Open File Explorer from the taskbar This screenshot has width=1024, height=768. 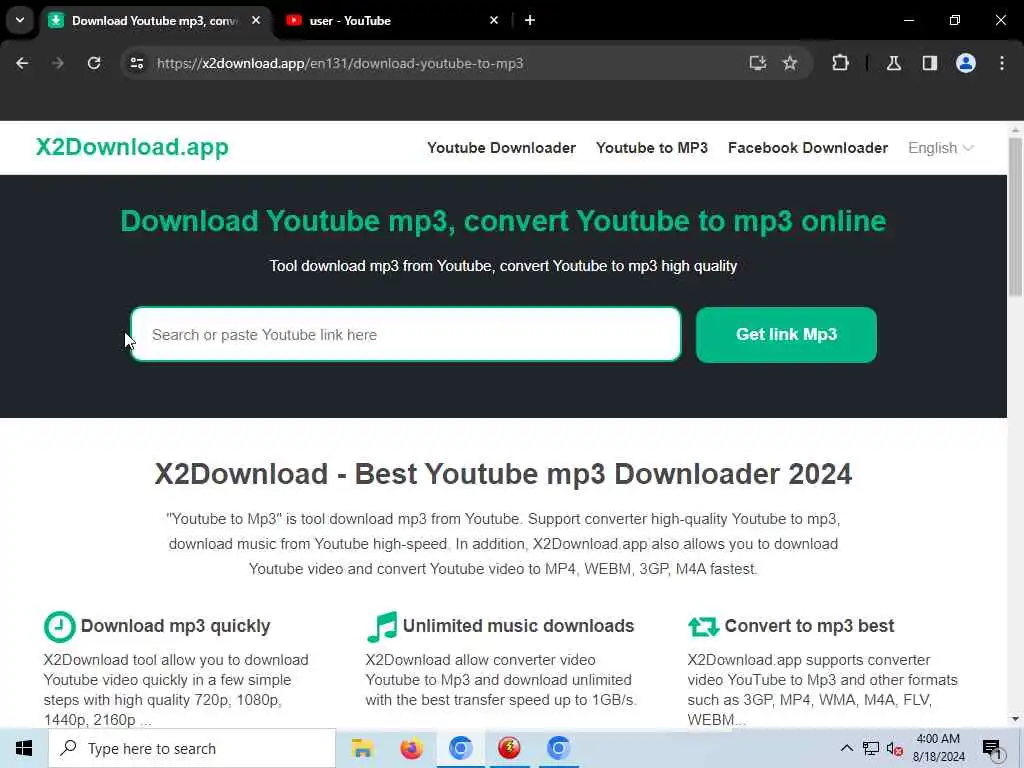[x=362, y=748]
